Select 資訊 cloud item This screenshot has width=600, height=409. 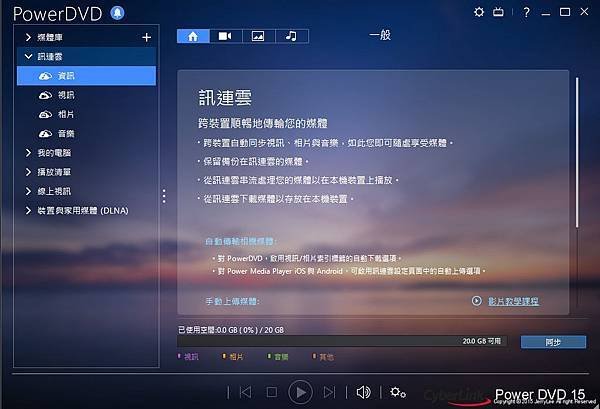(86, 76)
